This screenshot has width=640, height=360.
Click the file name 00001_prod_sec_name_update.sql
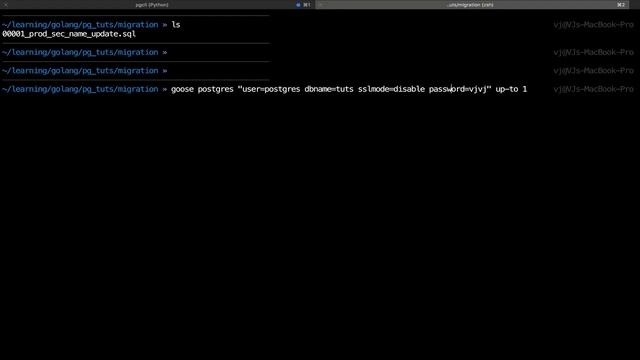[69, 34]
